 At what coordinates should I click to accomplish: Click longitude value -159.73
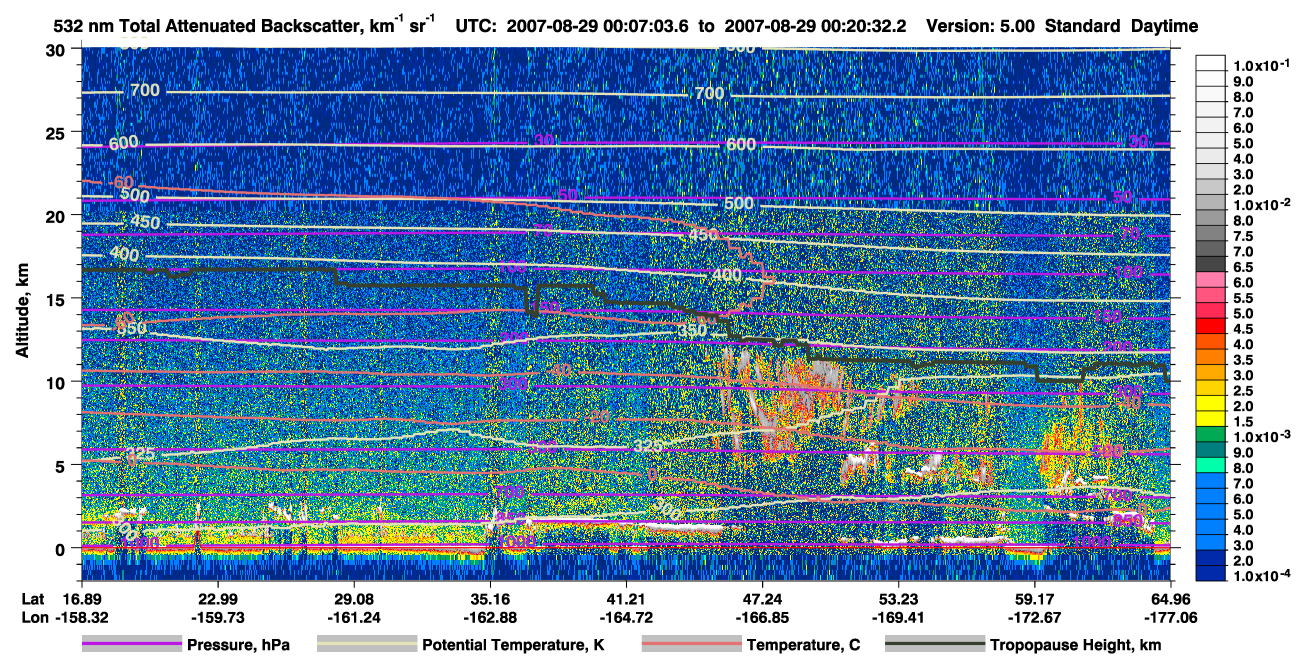point(217,617)
